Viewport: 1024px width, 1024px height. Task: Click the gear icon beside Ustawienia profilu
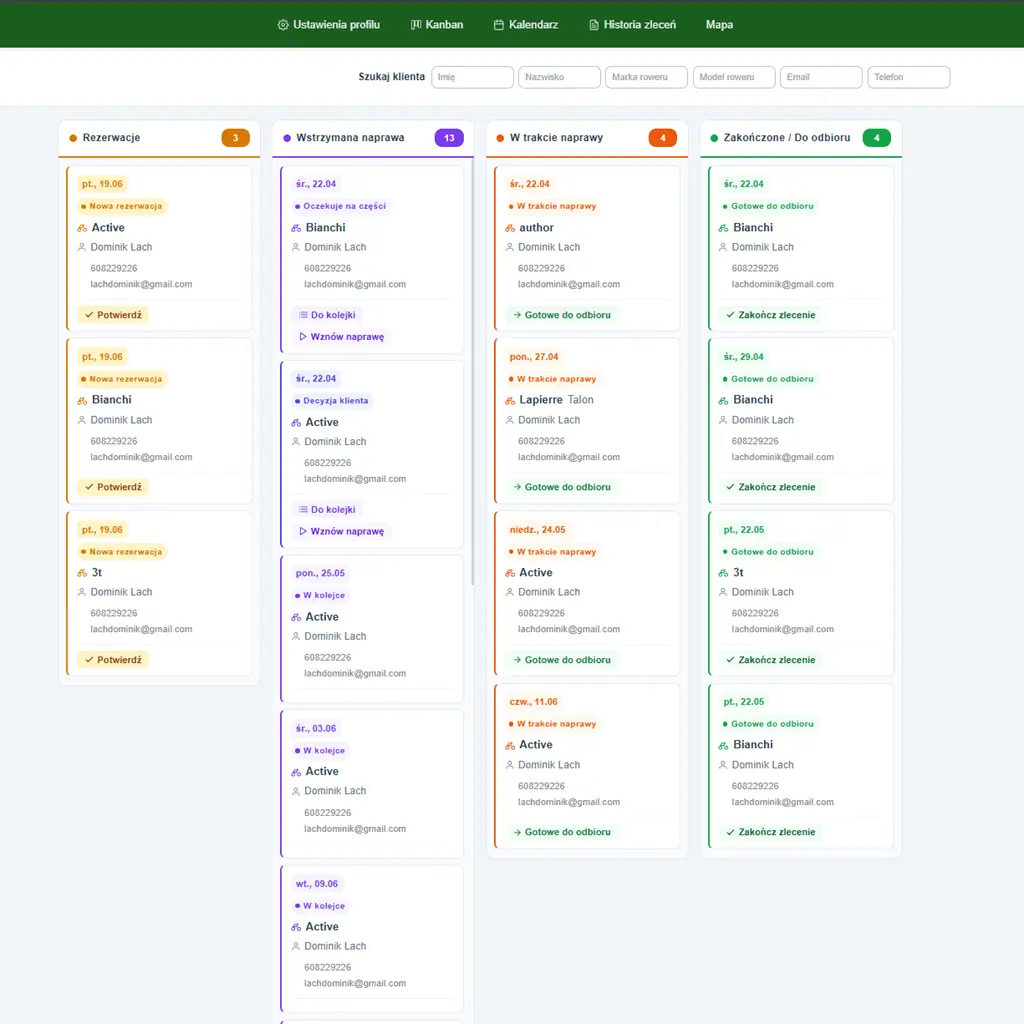[283, 25]
